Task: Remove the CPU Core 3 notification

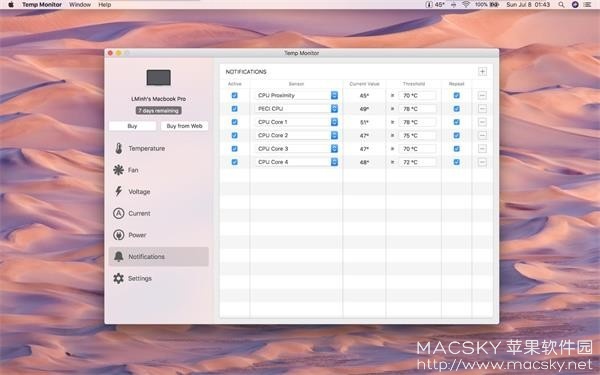Action: [482, 148]
